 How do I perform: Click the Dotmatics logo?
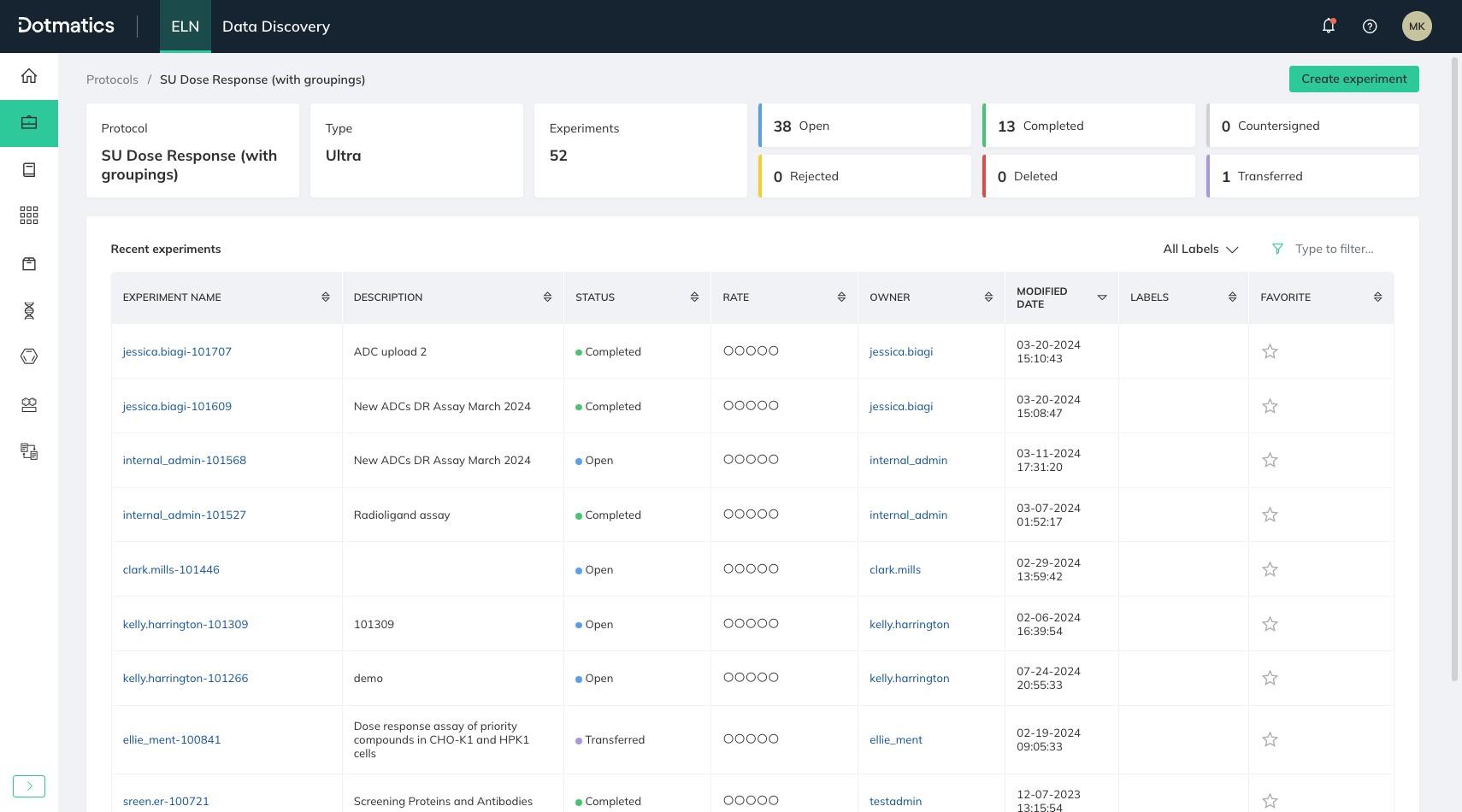pos(67,26)
